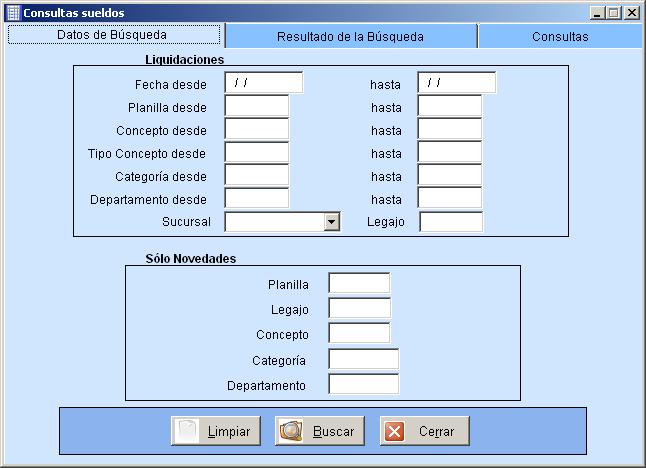
Task: Focus the Departamento desde field
Action: point(256,199)
